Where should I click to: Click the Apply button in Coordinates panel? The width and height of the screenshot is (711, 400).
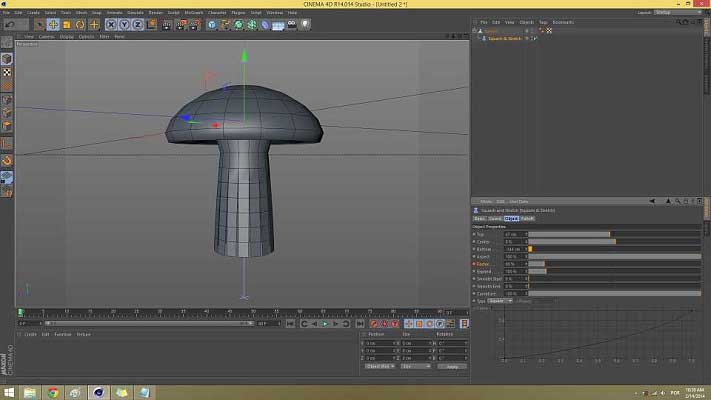click(451, 366)
